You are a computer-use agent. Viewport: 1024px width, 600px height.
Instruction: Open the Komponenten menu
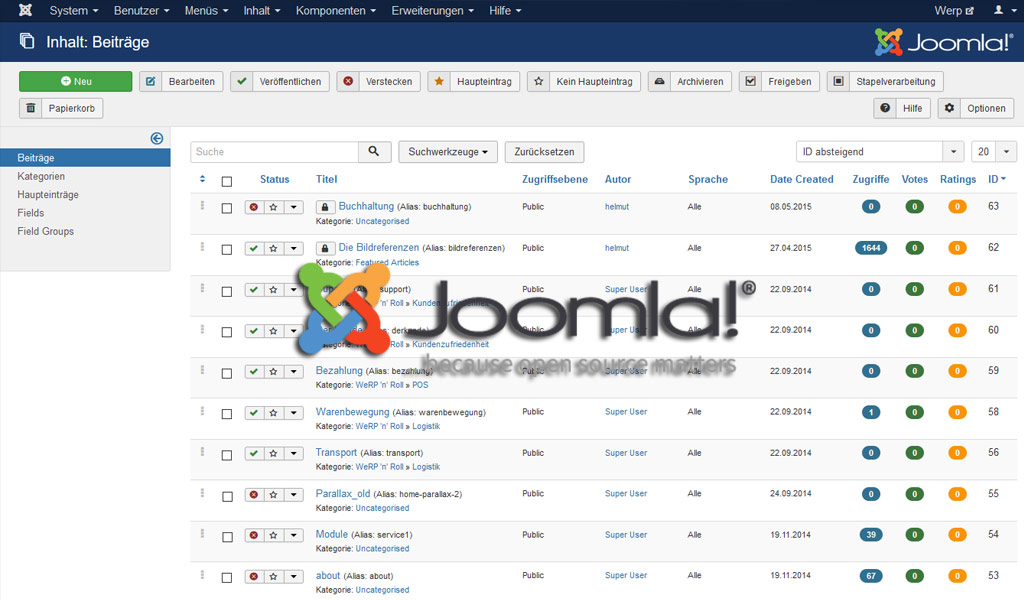(335, 11)
